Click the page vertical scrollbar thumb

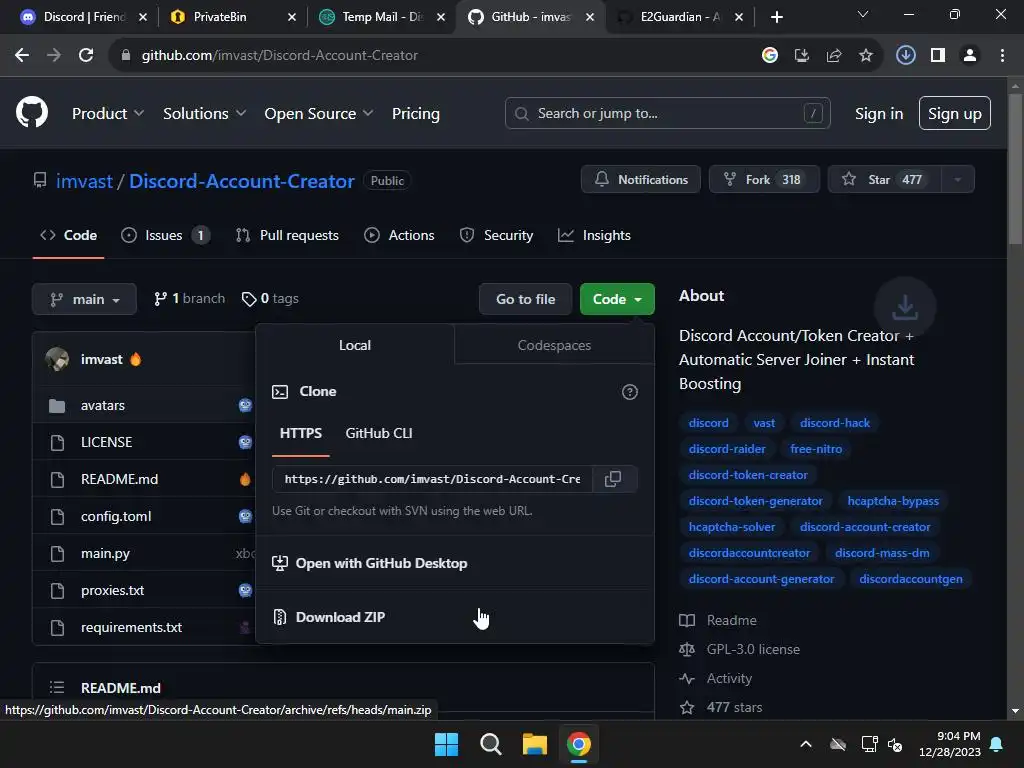click(1015, 169)
